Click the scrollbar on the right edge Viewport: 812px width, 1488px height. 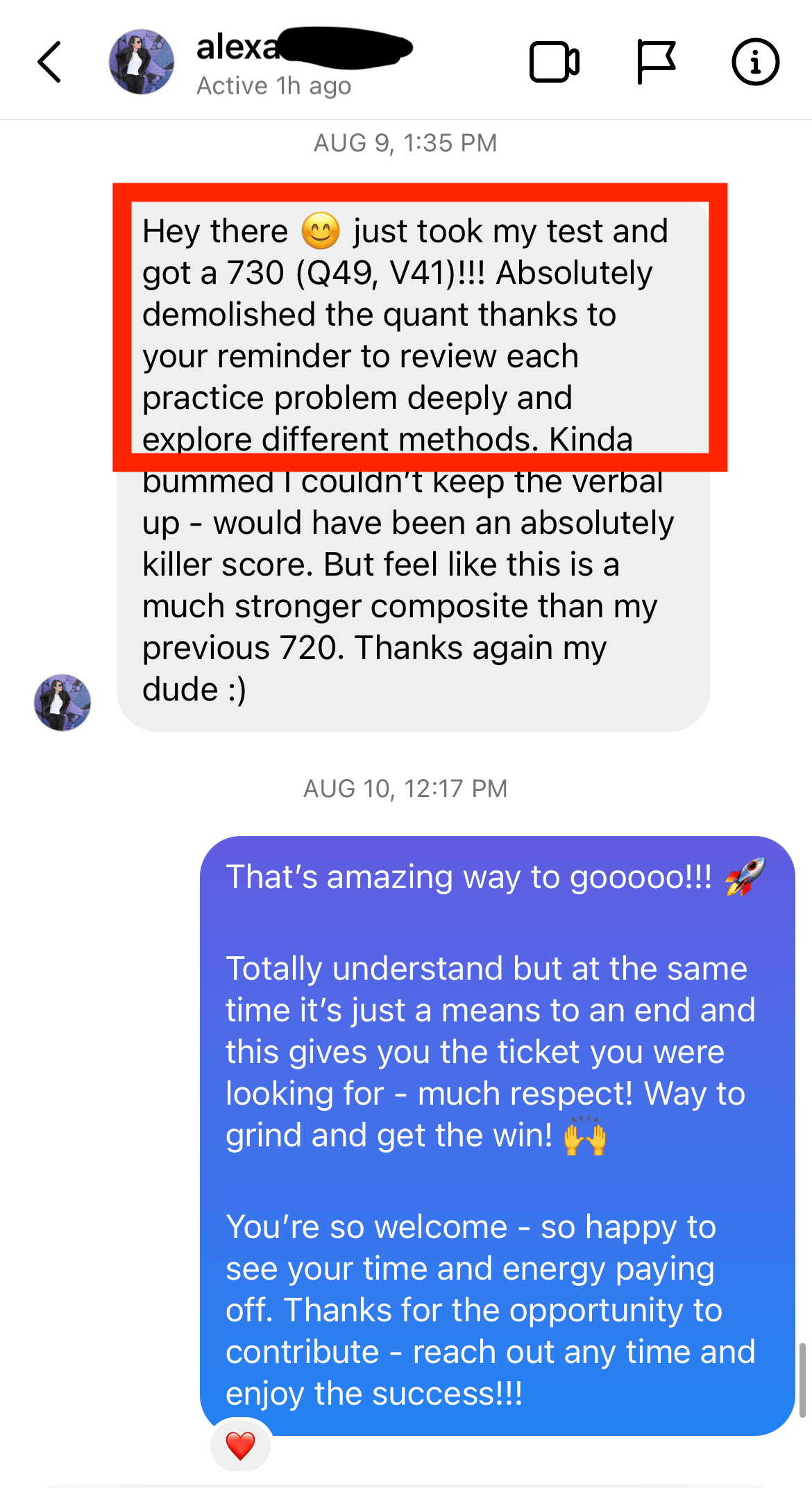(x=802, y=1379)
